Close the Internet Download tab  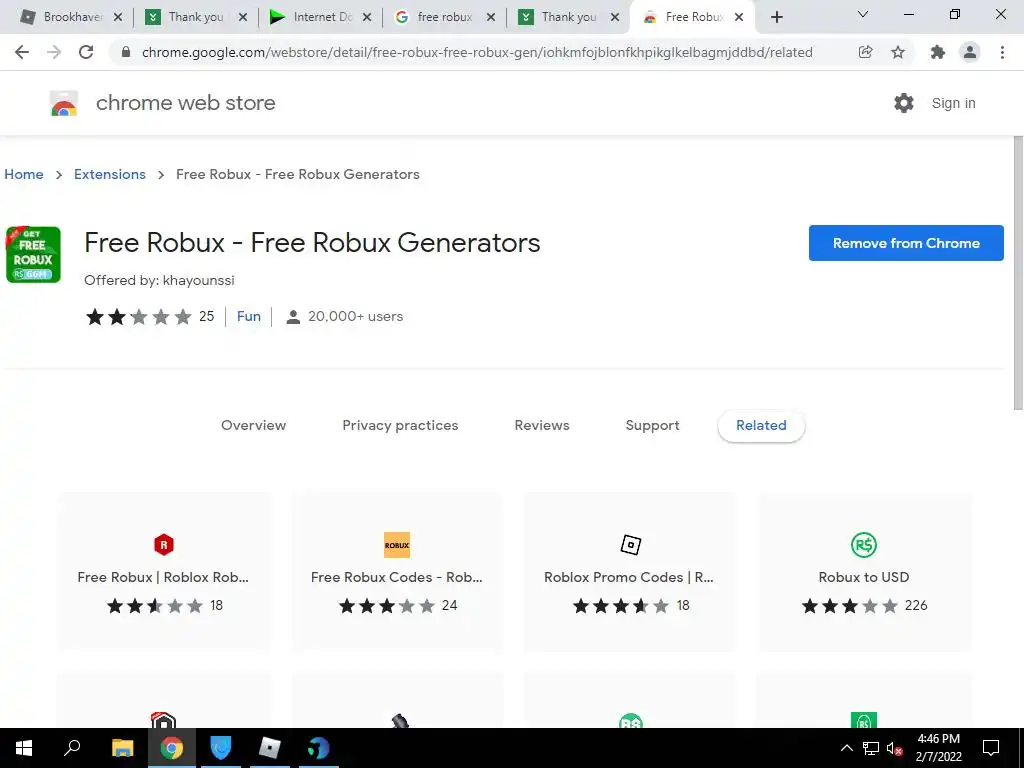tap(367, 18)
